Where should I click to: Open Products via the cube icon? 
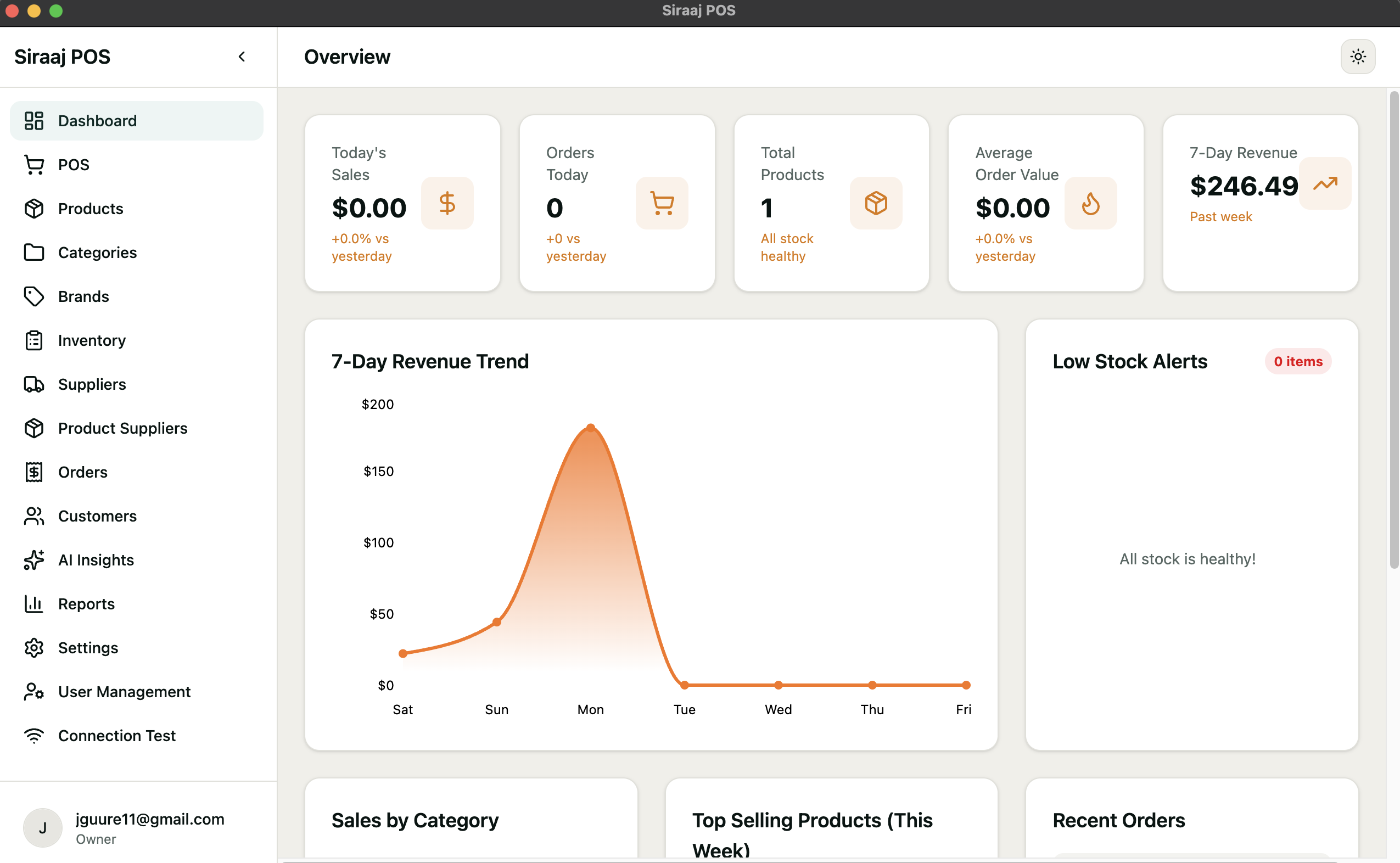coord(33,208)
